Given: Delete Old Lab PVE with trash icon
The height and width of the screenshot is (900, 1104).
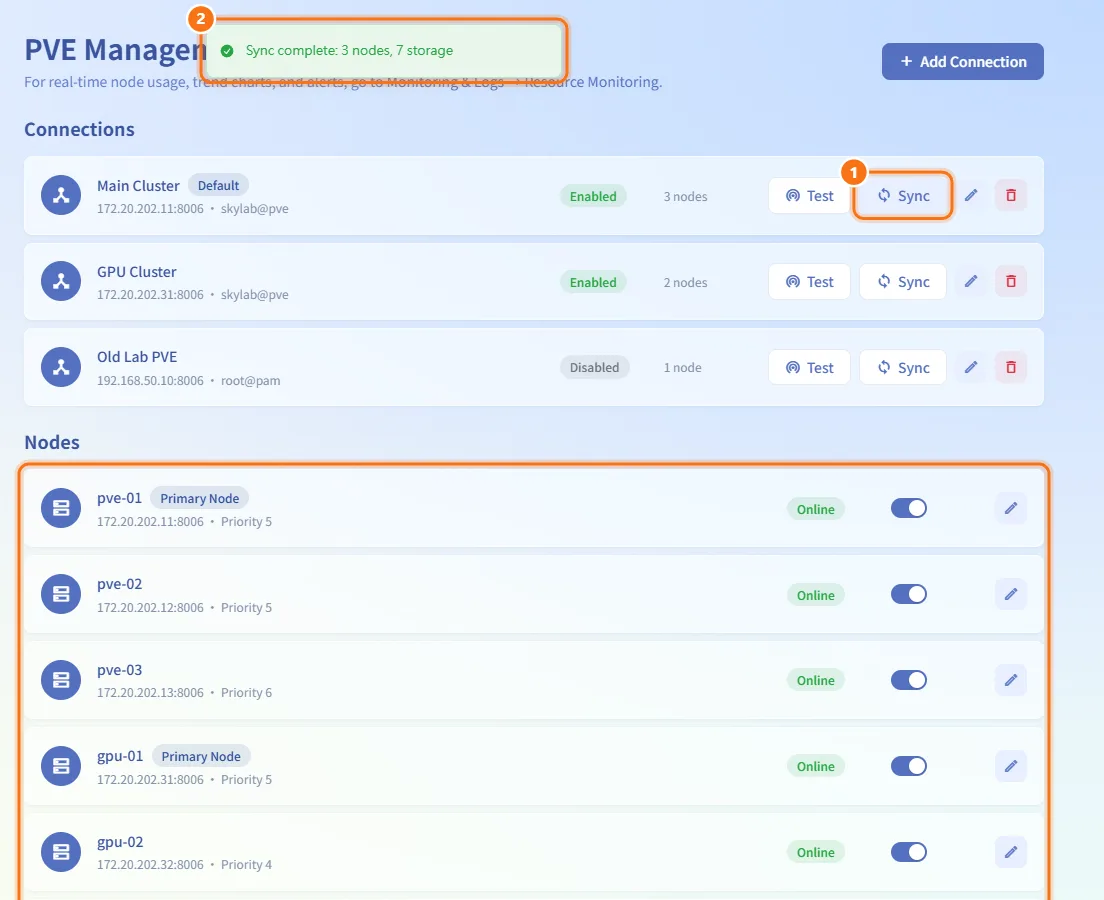Looking at the screenshot, I should [1011, 367].
